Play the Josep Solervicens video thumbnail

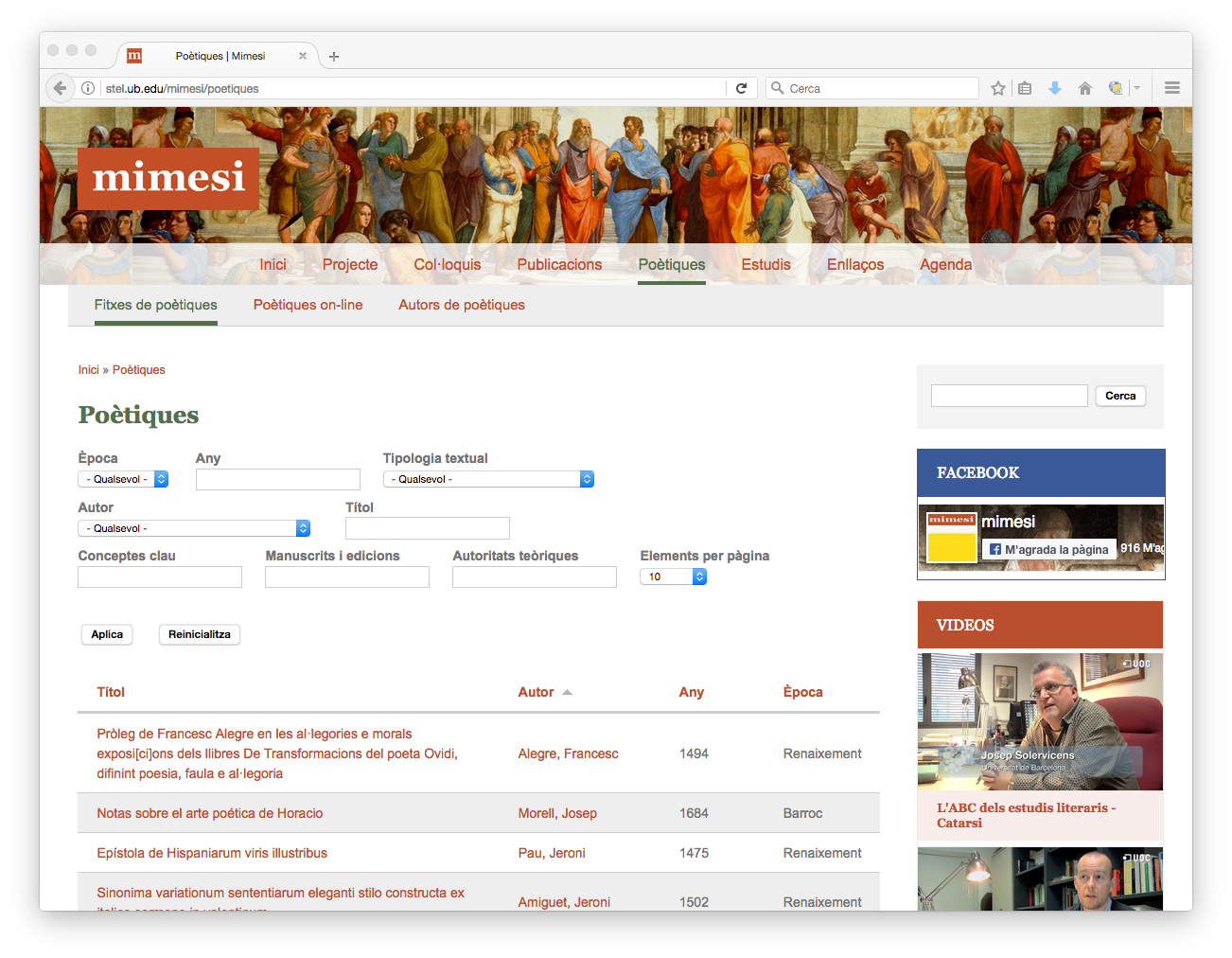[1040, 721]
